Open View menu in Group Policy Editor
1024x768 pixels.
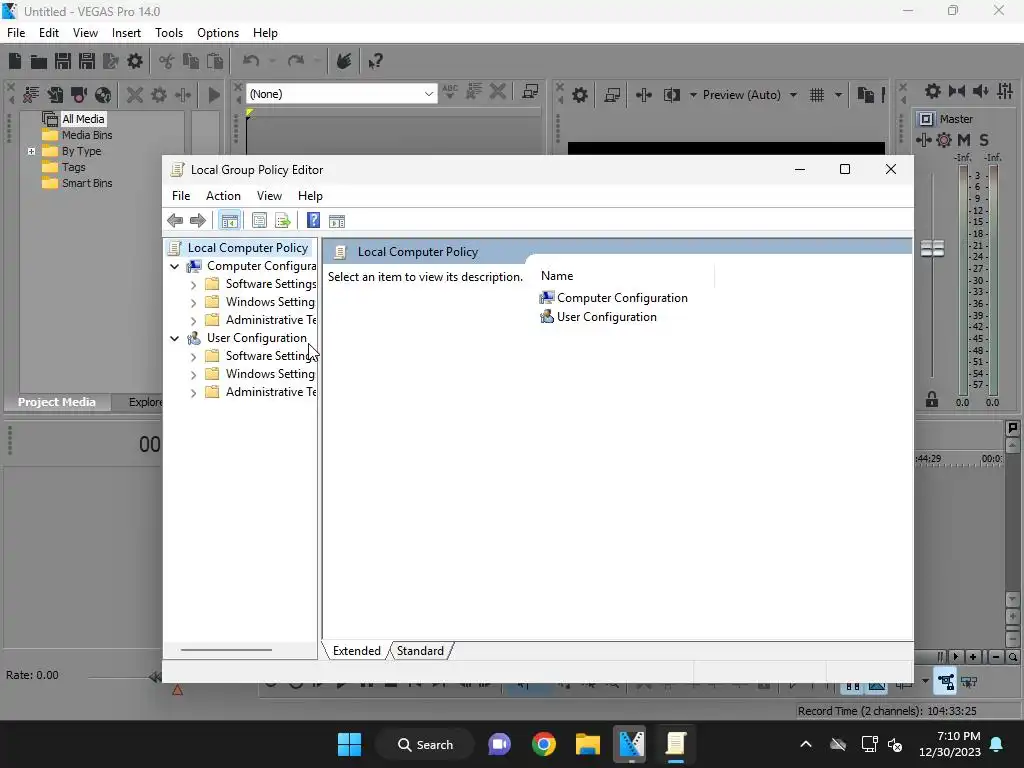point(269,196)
